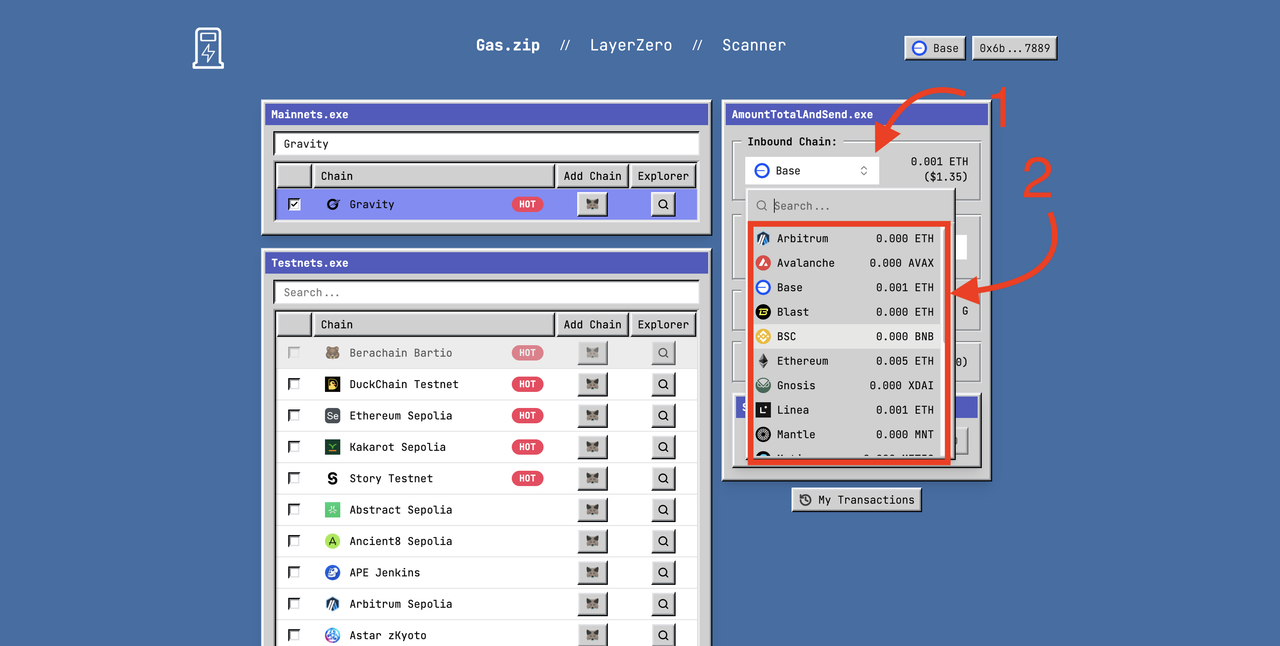This screenshot has height=646, width=1280.
Task: Click the Mainnets search field containing Gravity
Action: click(x=486, y=144)
